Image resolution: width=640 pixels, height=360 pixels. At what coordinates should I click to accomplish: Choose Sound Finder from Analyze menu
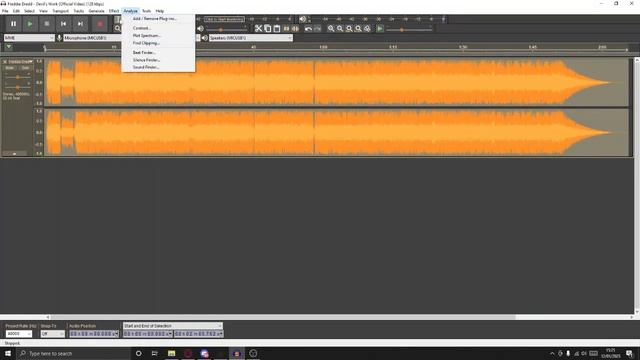(x=158, y=67)
